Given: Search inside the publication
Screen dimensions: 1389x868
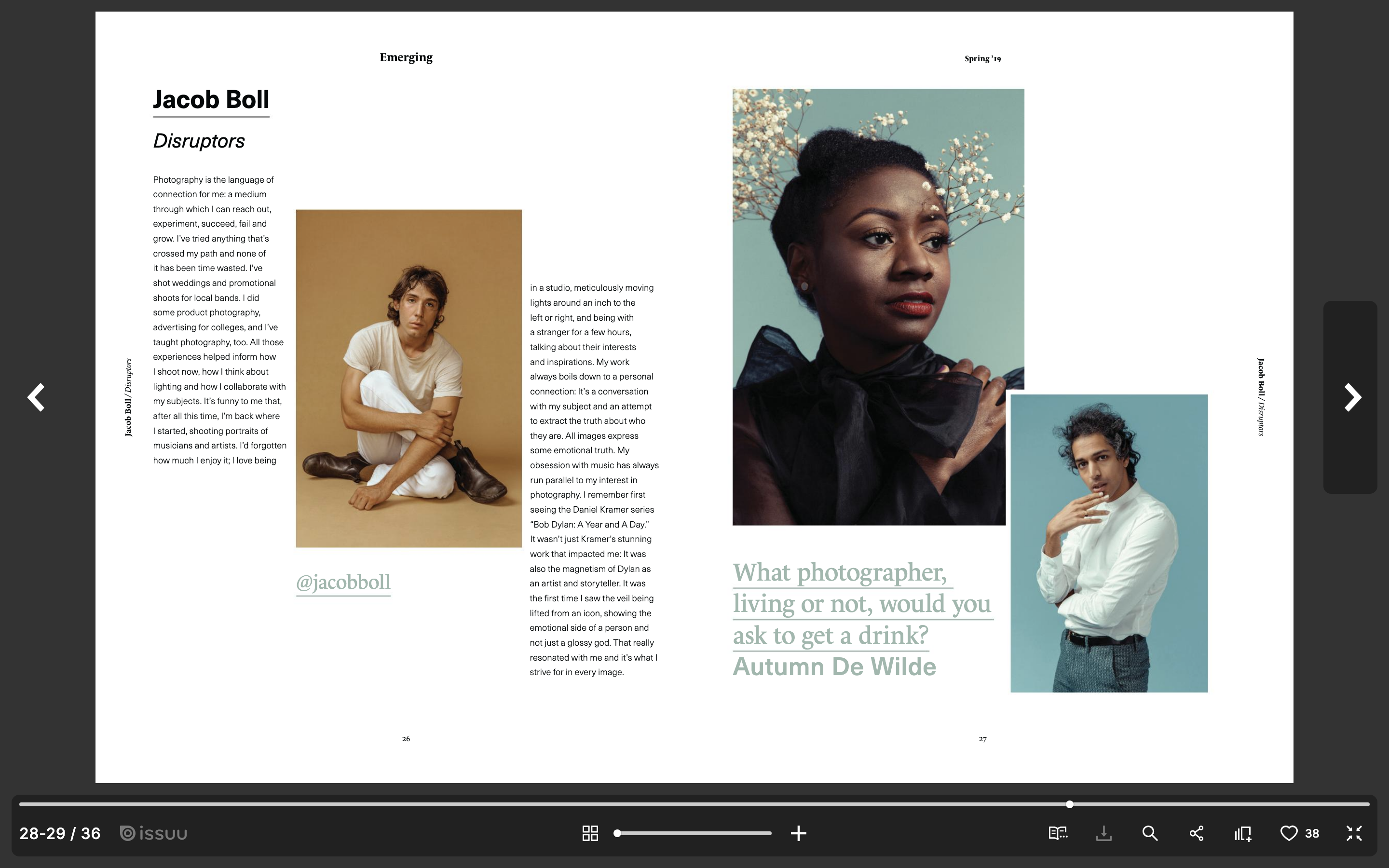Looking at the screenshot, I should (x=1150, y=833).
